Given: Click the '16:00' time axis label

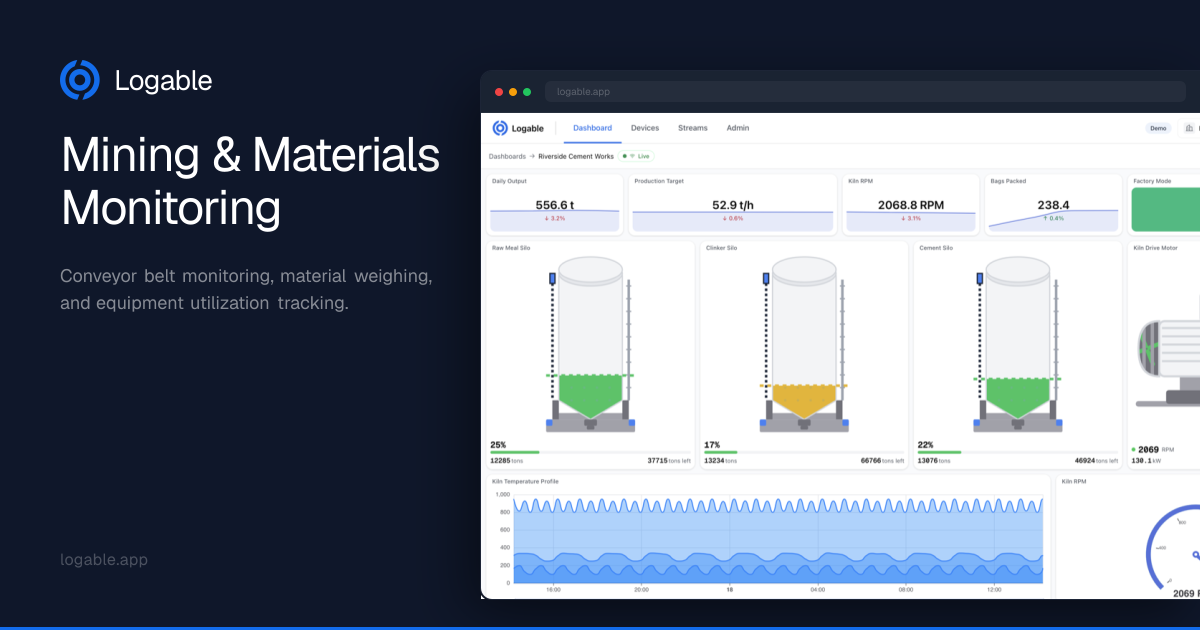Looking at the screenshot, I should click(x=553, y=590).
